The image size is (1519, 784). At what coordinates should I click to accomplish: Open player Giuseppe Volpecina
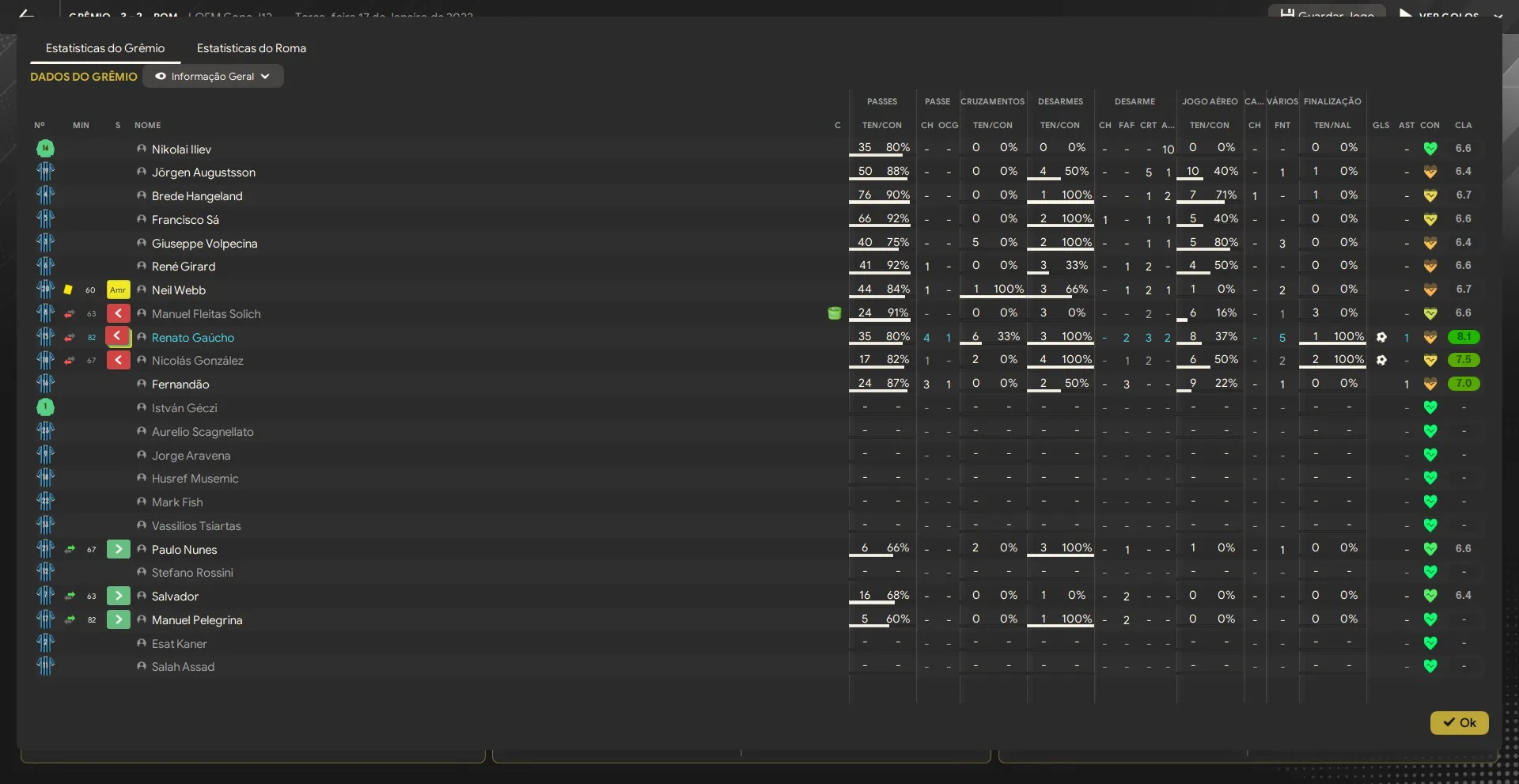[x=204, y=244]
